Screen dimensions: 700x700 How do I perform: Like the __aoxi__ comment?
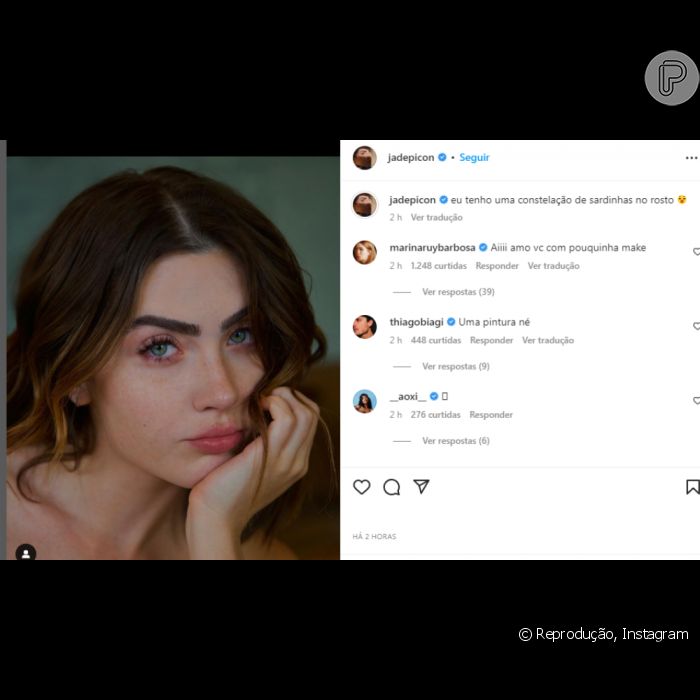coord(696,401)
